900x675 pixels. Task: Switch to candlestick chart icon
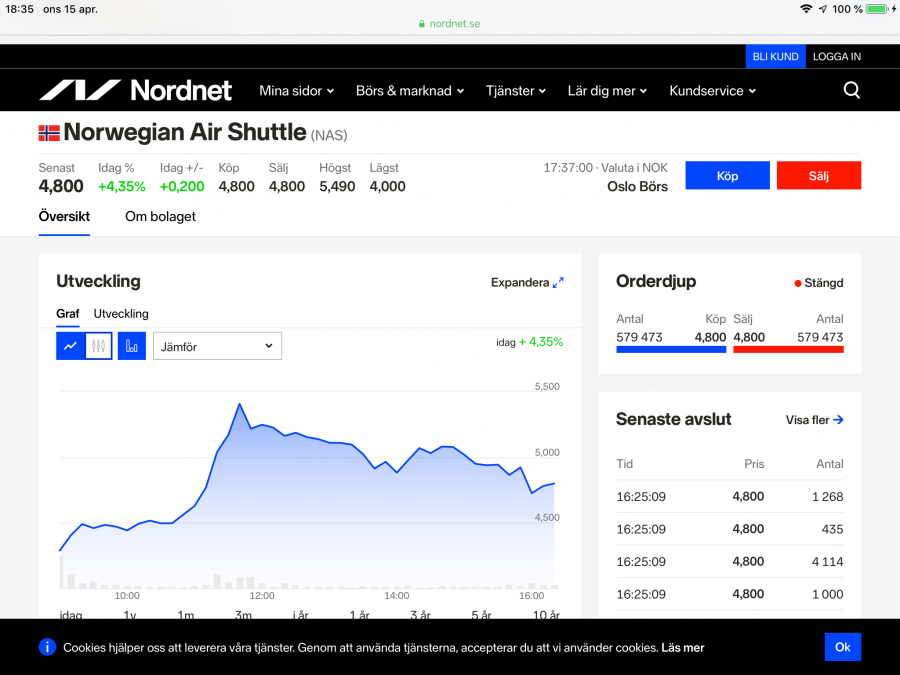tap(99, 346)
